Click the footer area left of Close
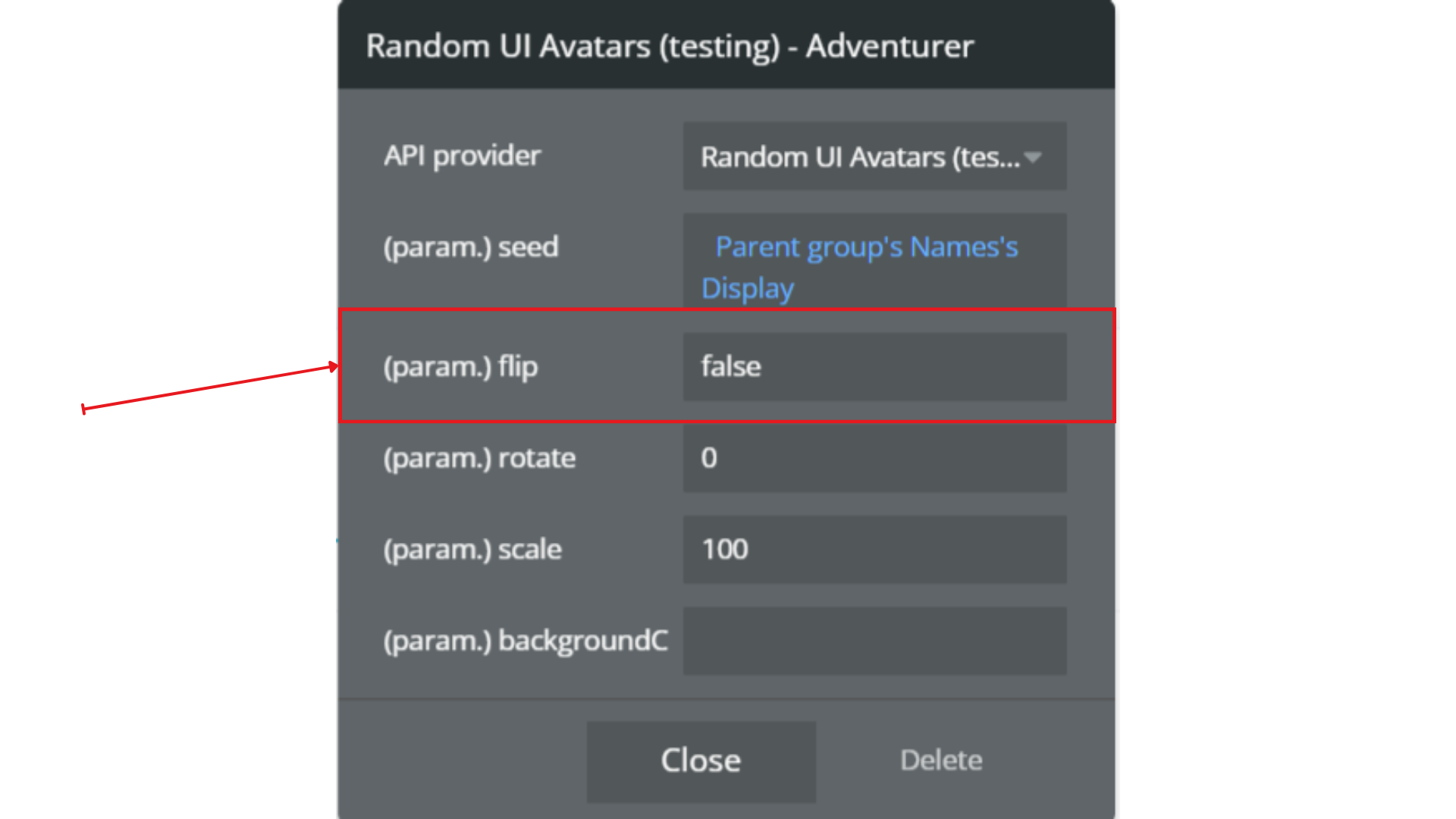The width and height of the screenshot is (1456, 819). tap(463, 761)
